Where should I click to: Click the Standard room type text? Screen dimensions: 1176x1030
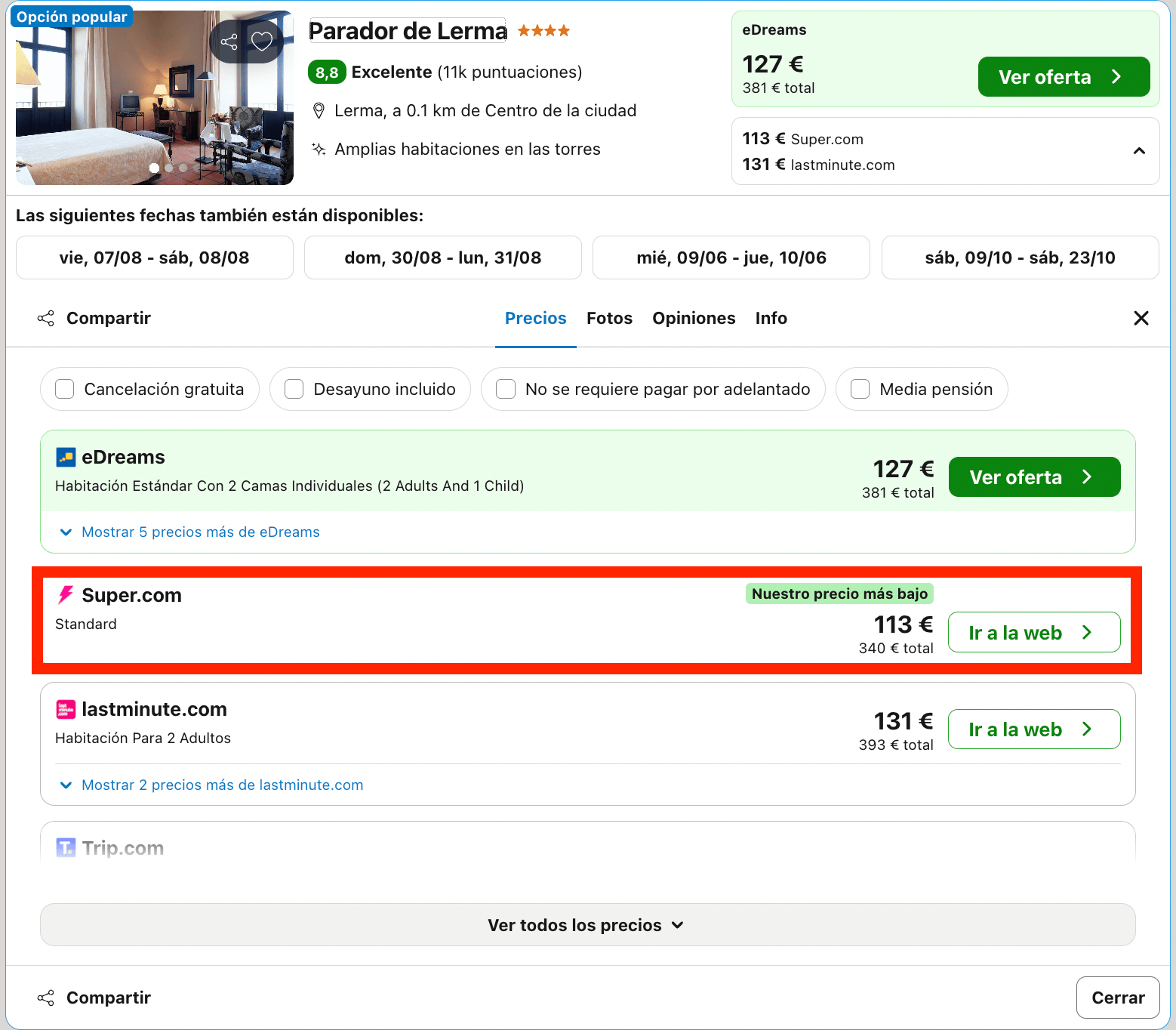click(x=86, y=624)
